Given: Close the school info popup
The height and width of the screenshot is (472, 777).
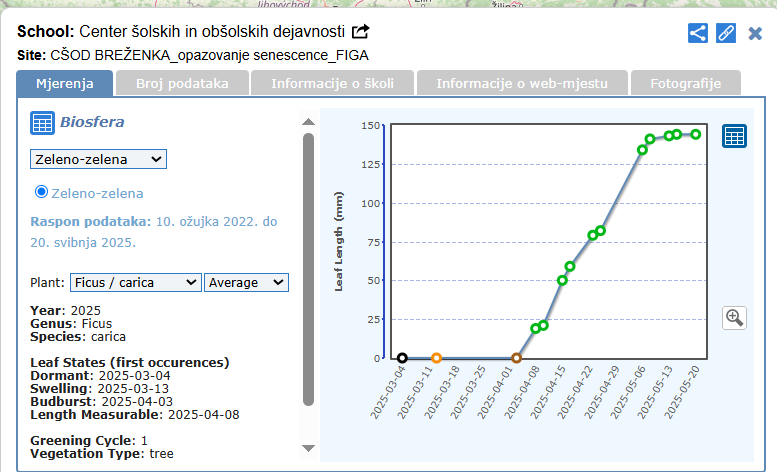Looking at the screenshot, I should point(755,33).
